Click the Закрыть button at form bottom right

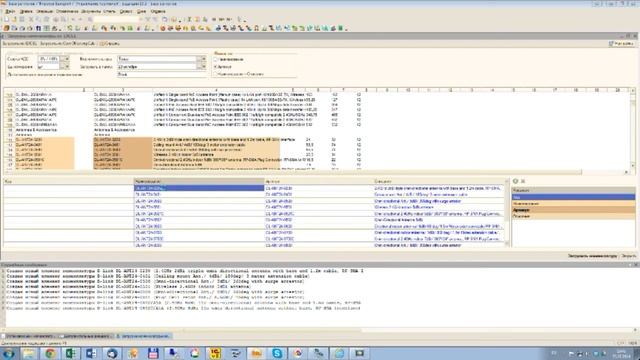click(x=628, y=256)
